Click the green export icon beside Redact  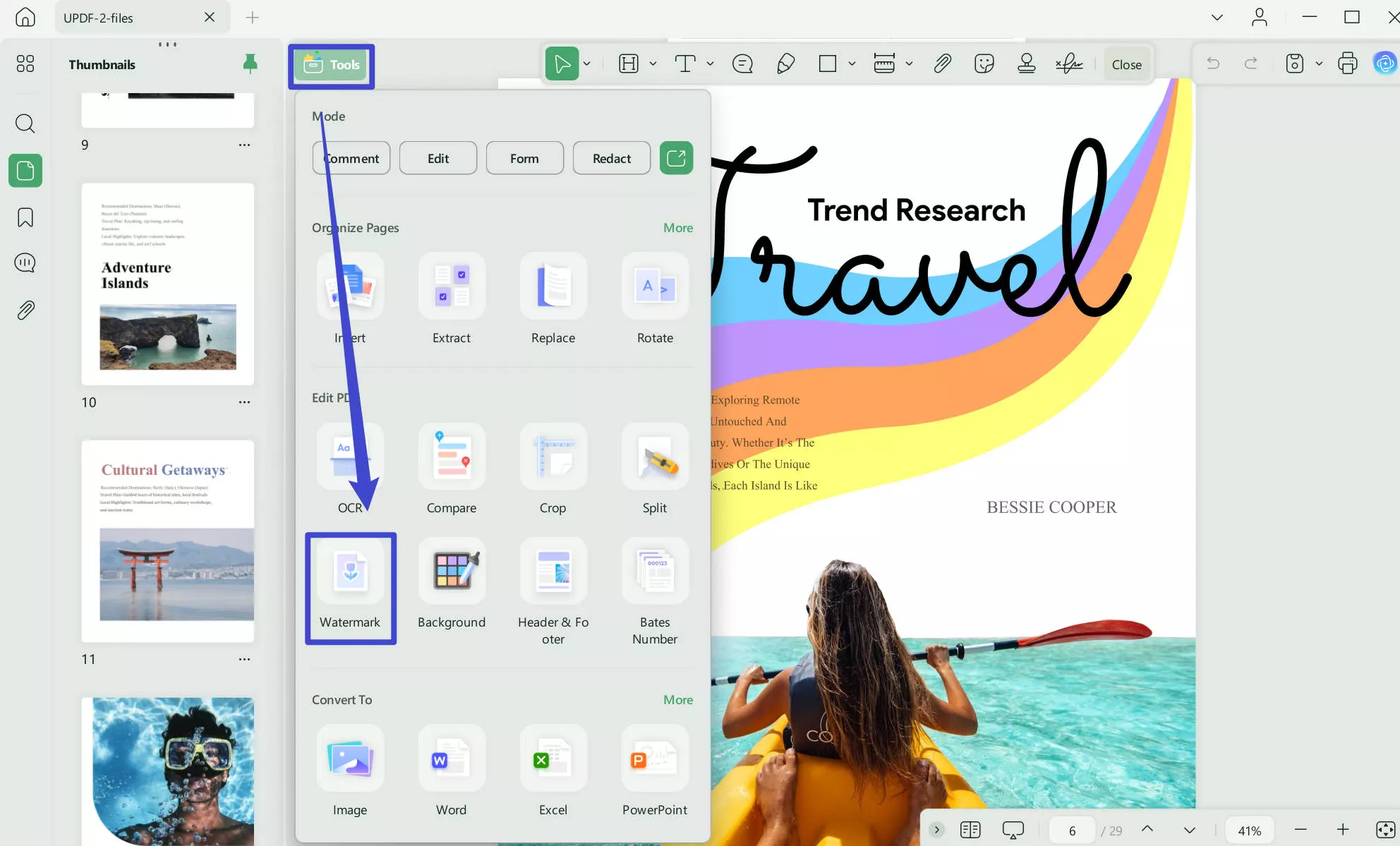pyautogui.click(x=676, y=158)
